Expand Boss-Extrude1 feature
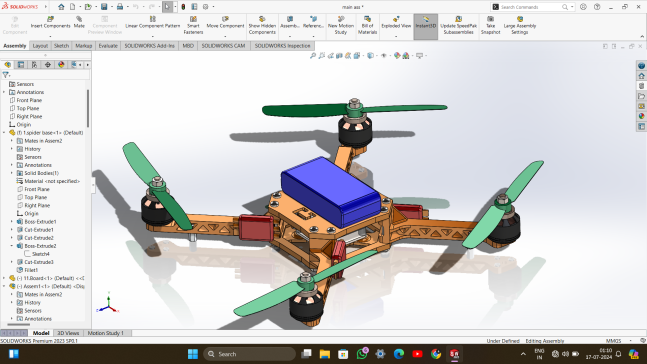This screenshot has height=364, width=647. pyautogui.click(x=12, y=222)
